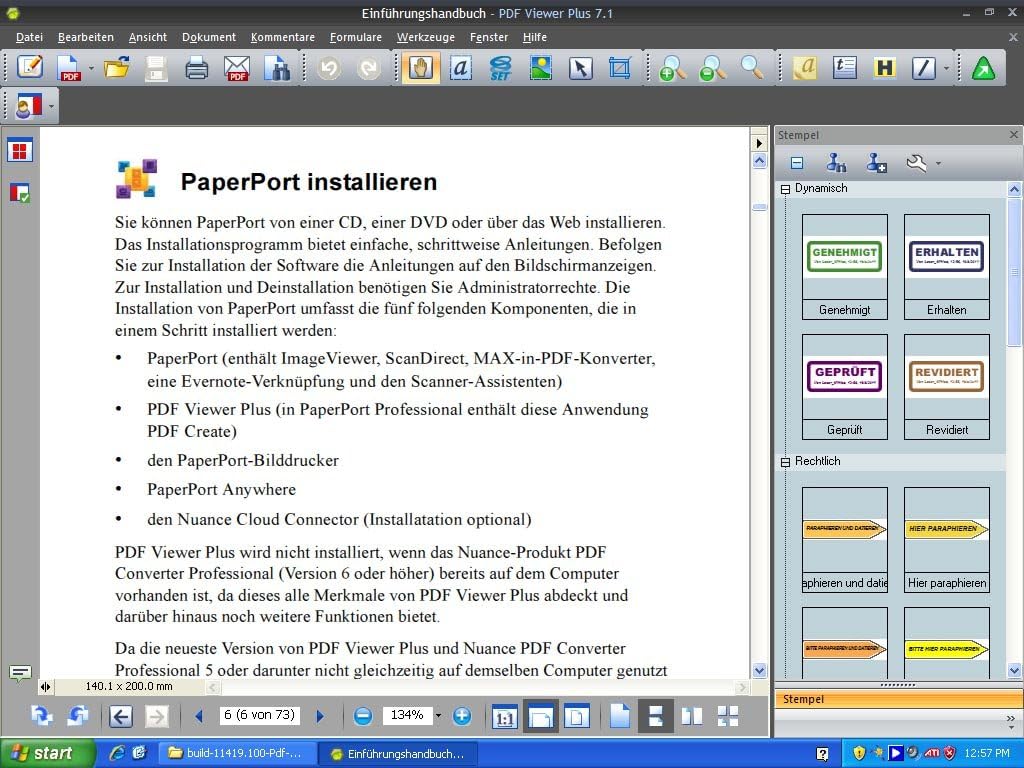
Task: Click the document vertical scrollbar down arrow
Action: pos(759,671)
